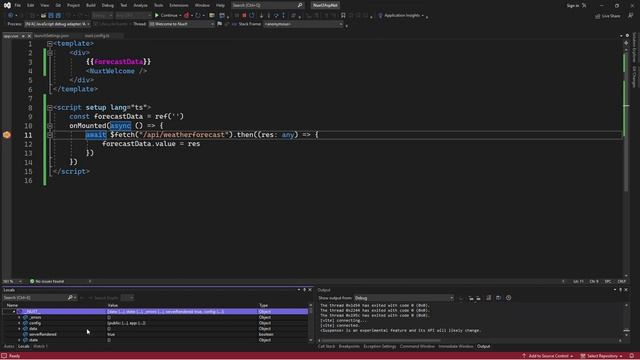Collapse the div block on line 2
This screenshot has width=640, height=360.
[49, 53]
